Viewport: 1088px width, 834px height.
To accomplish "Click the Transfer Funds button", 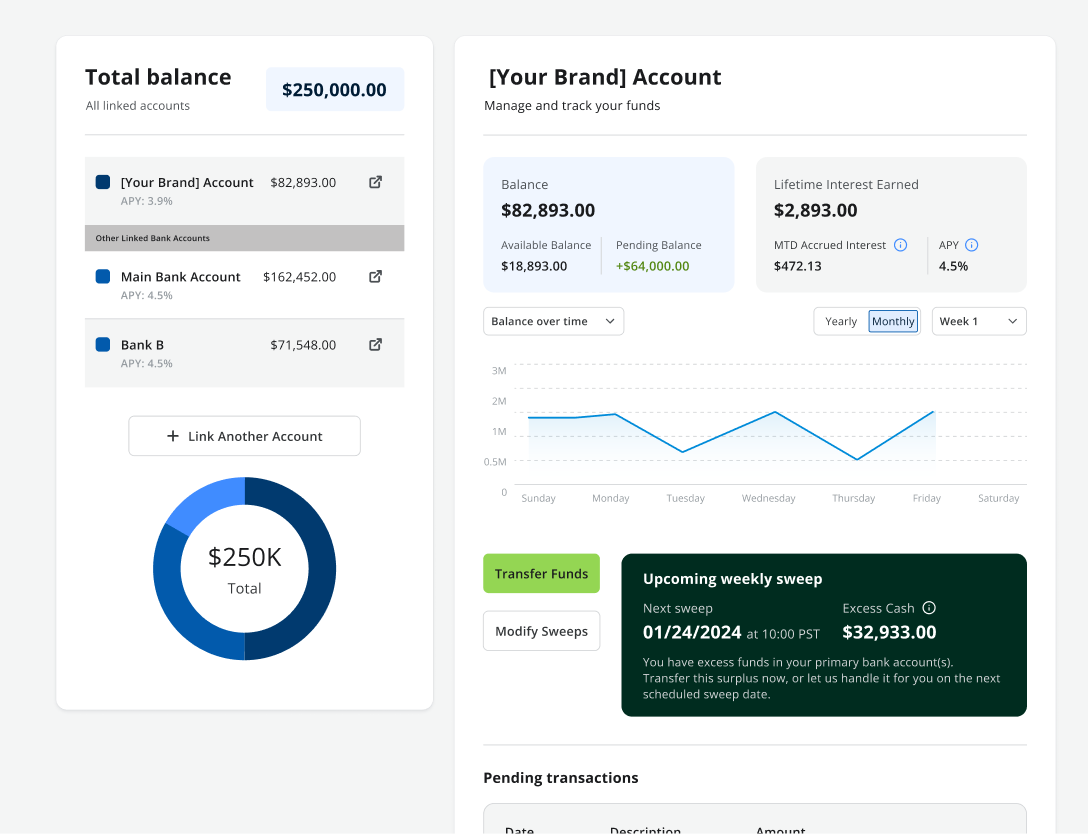I will tap(541, 573).
